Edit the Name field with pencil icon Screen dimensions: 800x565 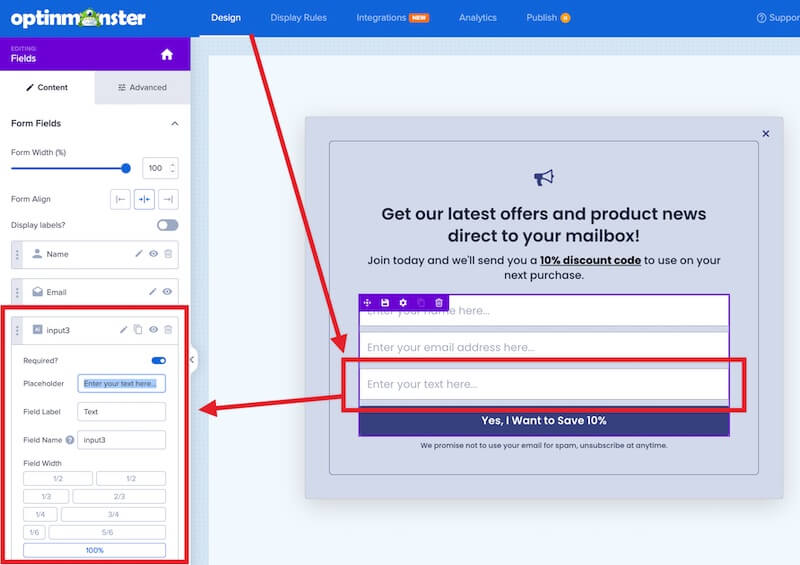point(139,254)
